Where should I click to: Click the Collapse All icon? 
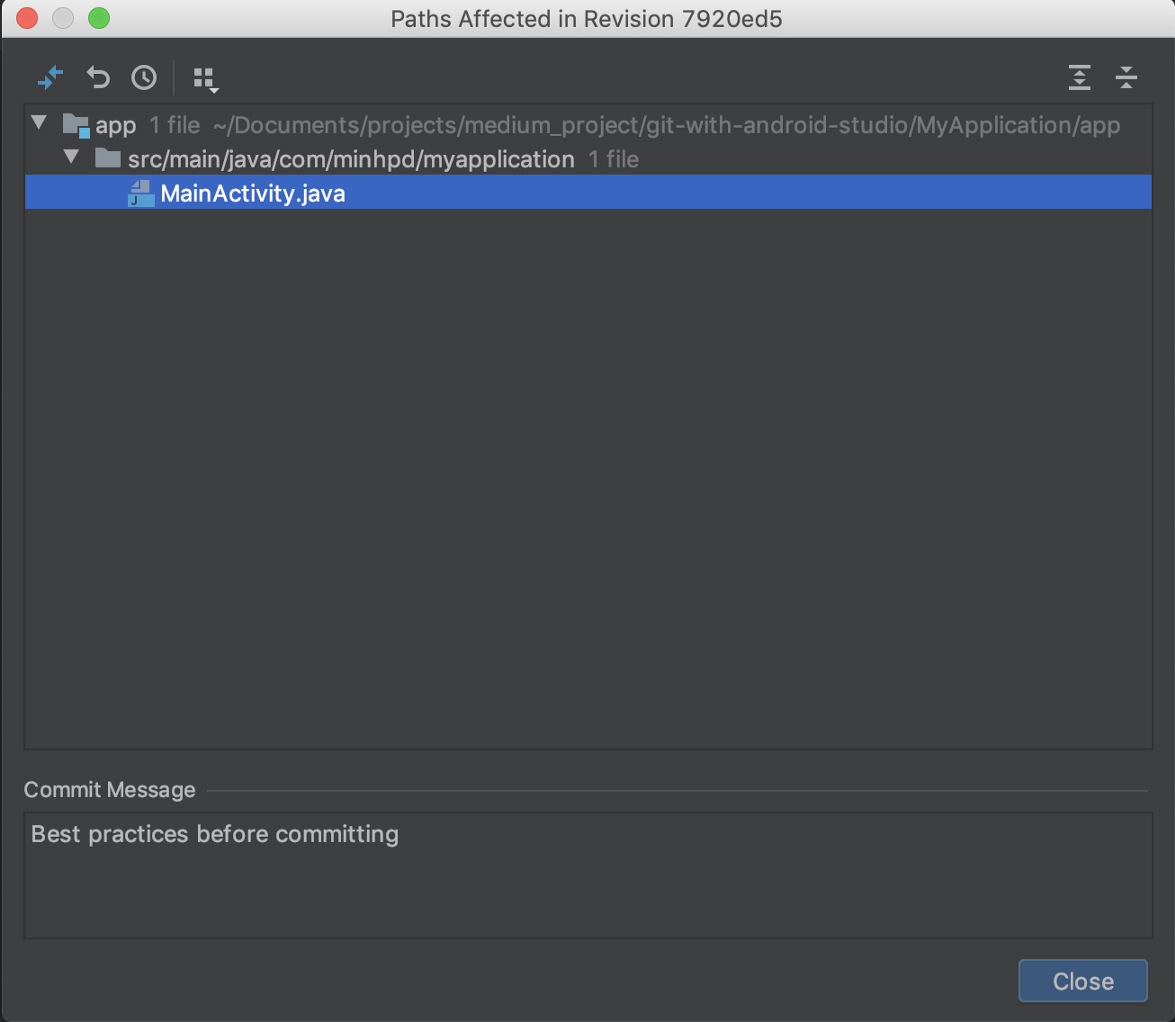[1127, 77]
